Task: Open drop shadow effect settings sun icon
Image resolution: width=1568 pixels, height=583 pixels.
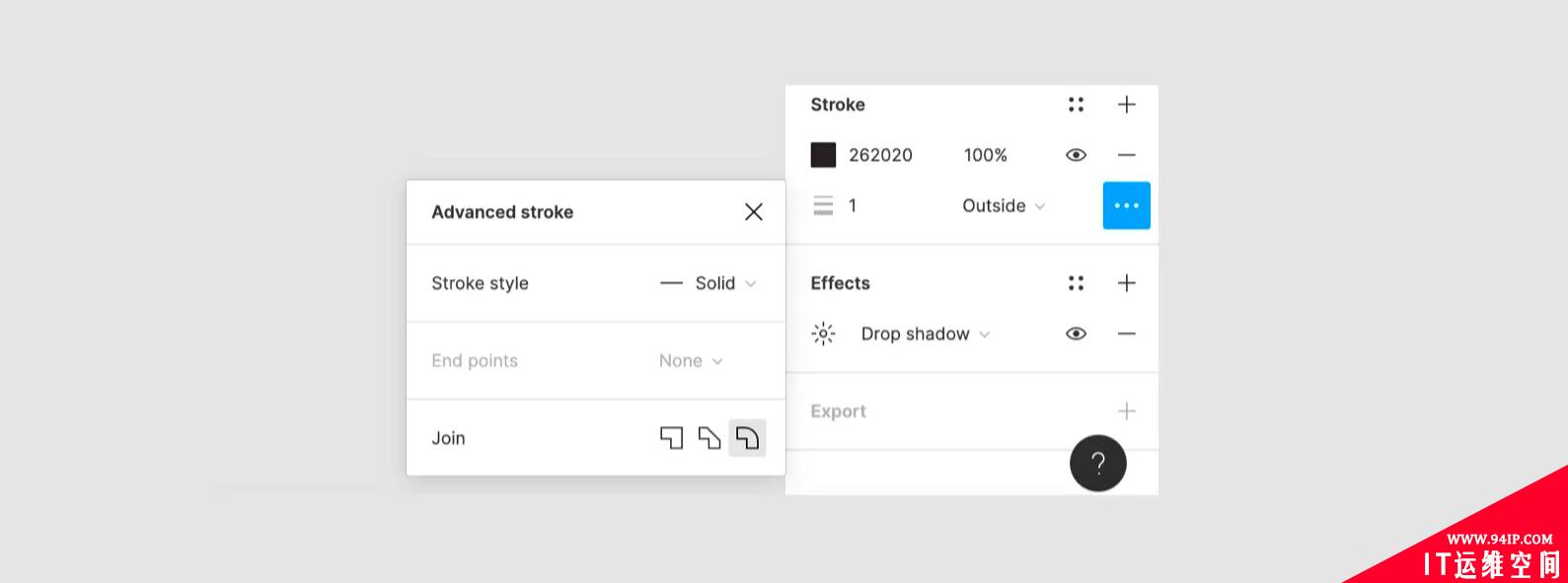Action: 823,333
